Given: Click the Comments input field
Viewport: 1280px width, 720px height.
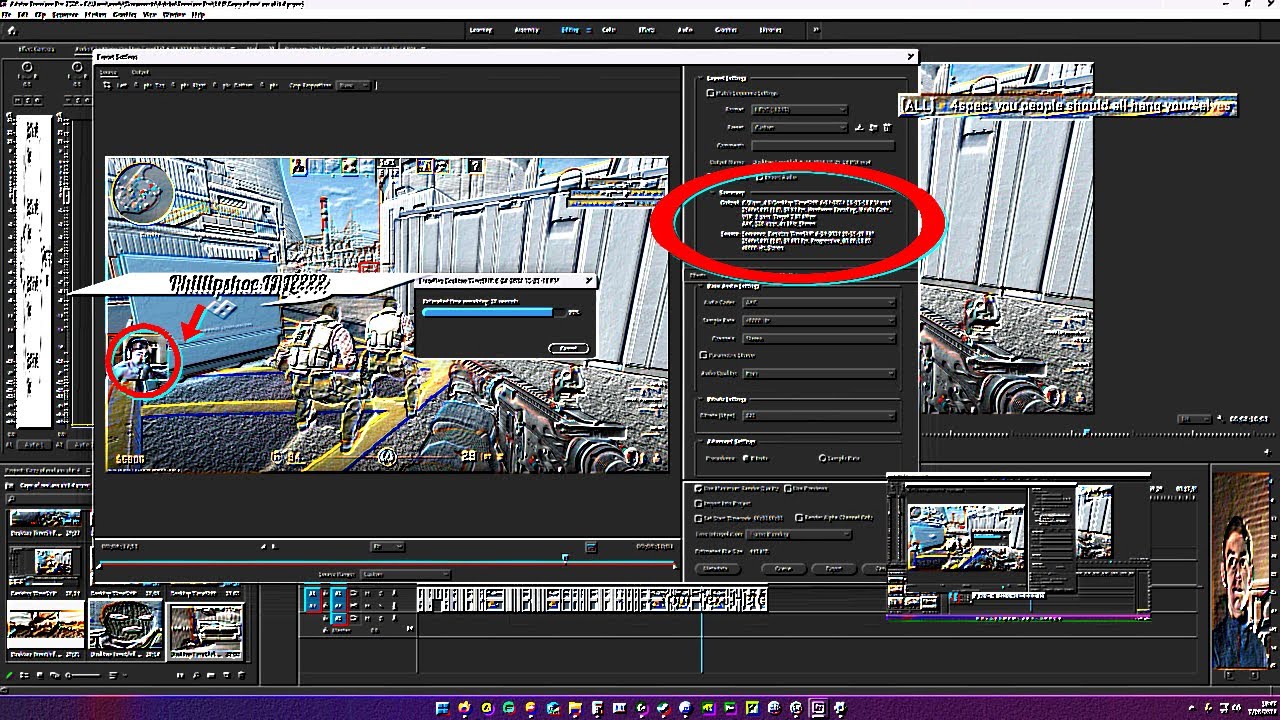Looking at the screenshot, I should (x=822, y=145).
